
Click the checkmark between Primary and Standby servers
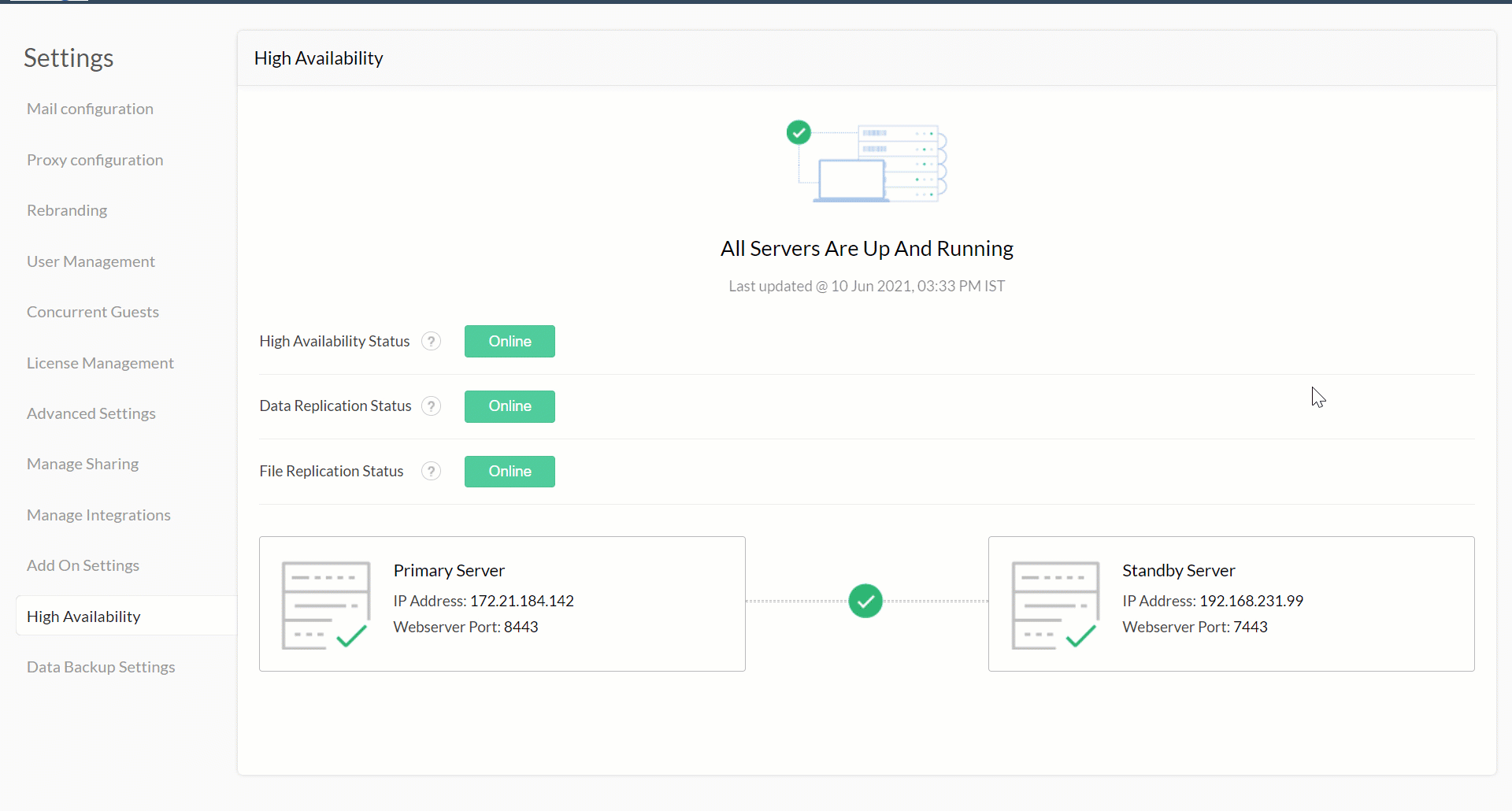pos(865,601)
